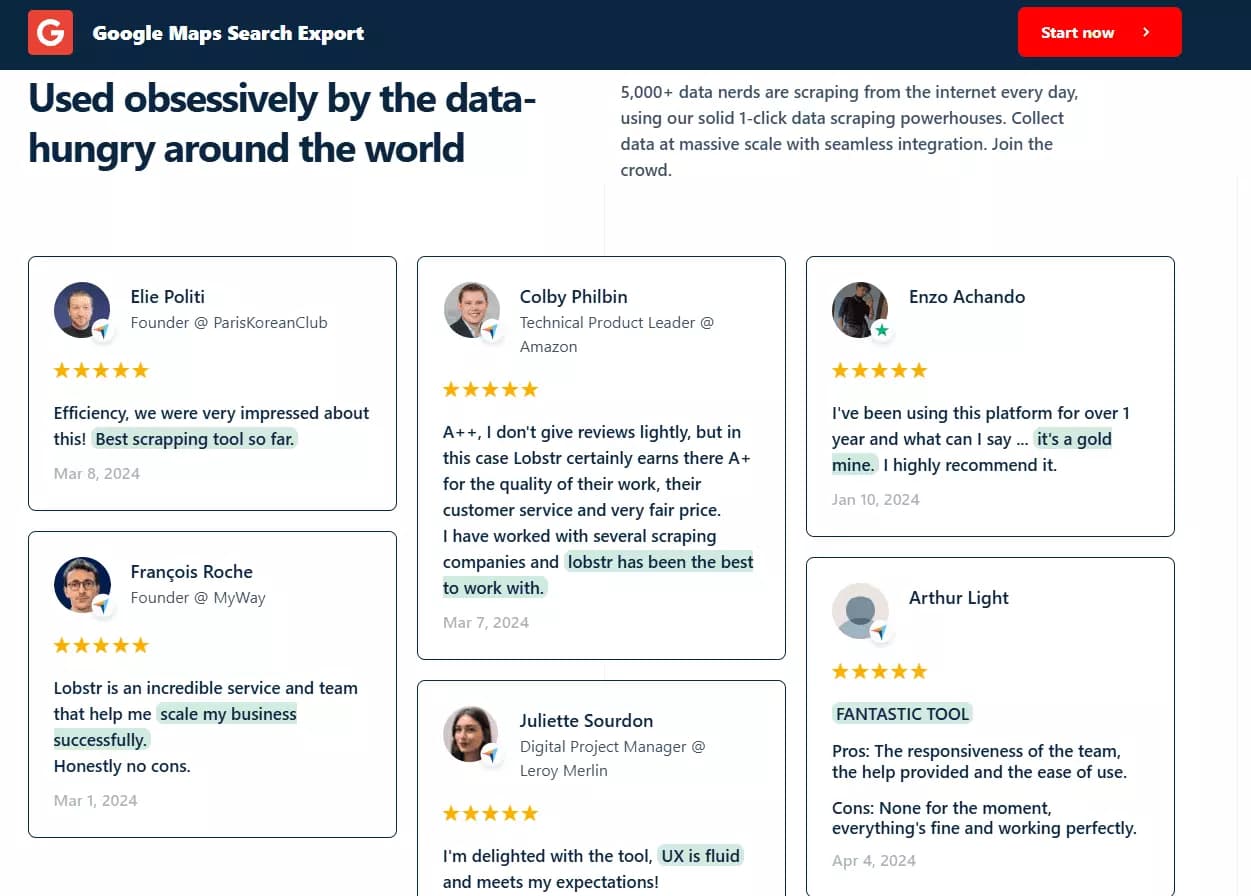Select the reviewer name Juliette Sourdon
Viewport: 1251px width, 896px height.
coord(586,721)
